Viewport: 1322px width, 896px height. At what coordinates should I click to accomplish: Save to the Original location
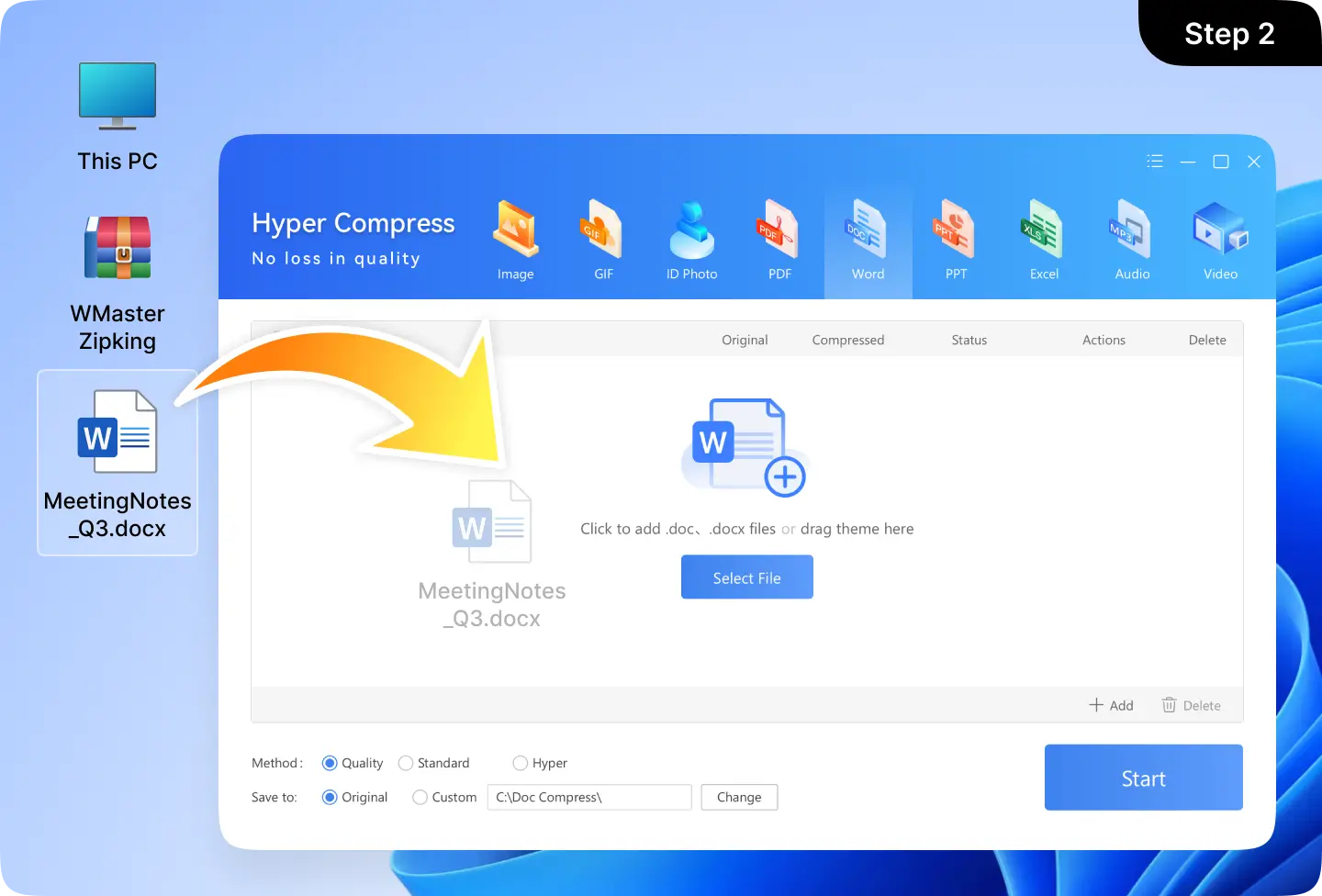pos(355,797)
